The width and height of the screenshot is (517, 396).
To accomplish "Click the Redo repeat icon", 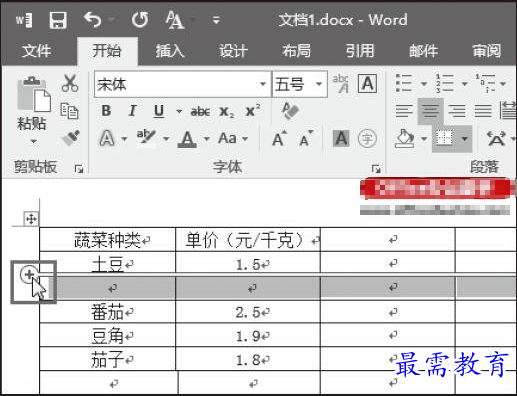I will (140, 20).
